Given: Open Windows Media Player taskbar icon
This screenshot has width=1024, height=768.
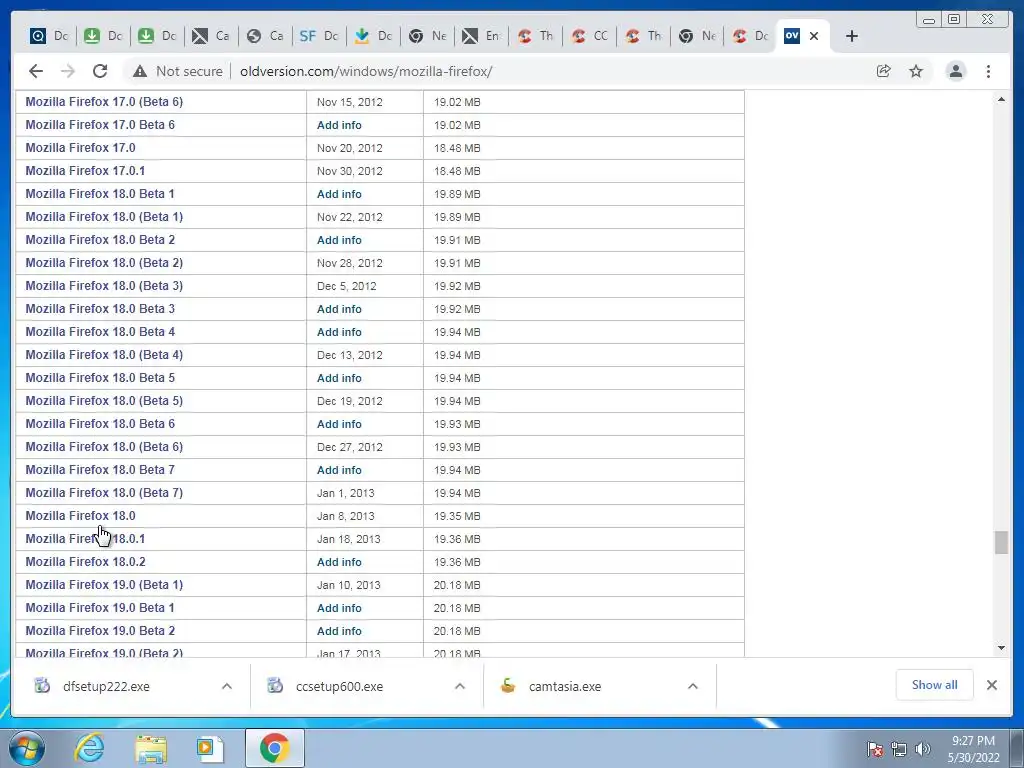Looking at the screenshot, I should point(210,748).
